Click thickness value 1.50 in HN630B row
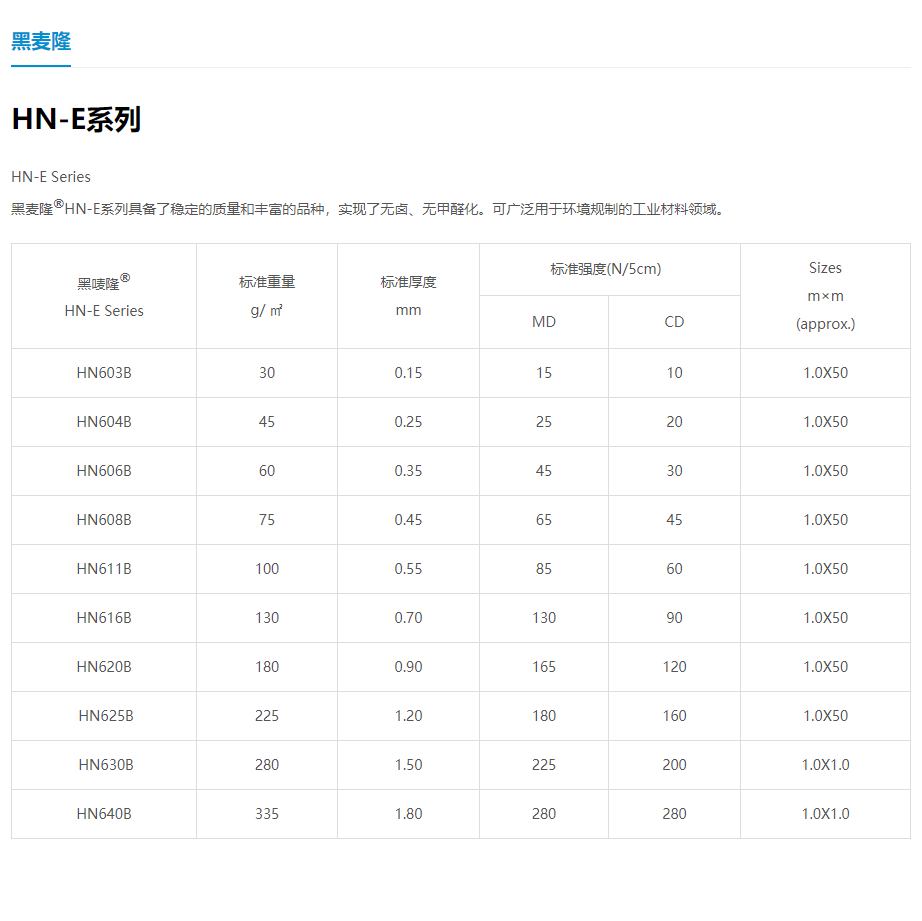This screenshot has height=921, width=922. (409, 765)
